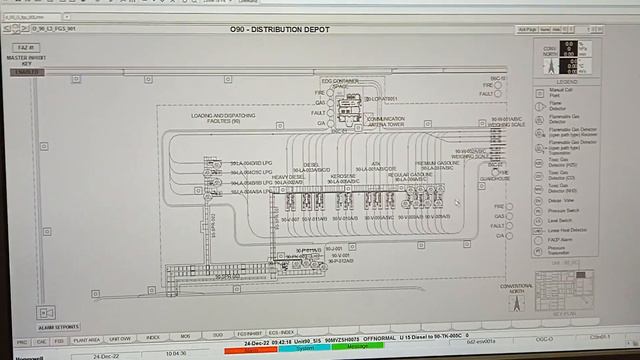Viewport: 640px width, 360px height.
Task: Select the Master Inhibit Key status indicator
Action: coord(27,72)
